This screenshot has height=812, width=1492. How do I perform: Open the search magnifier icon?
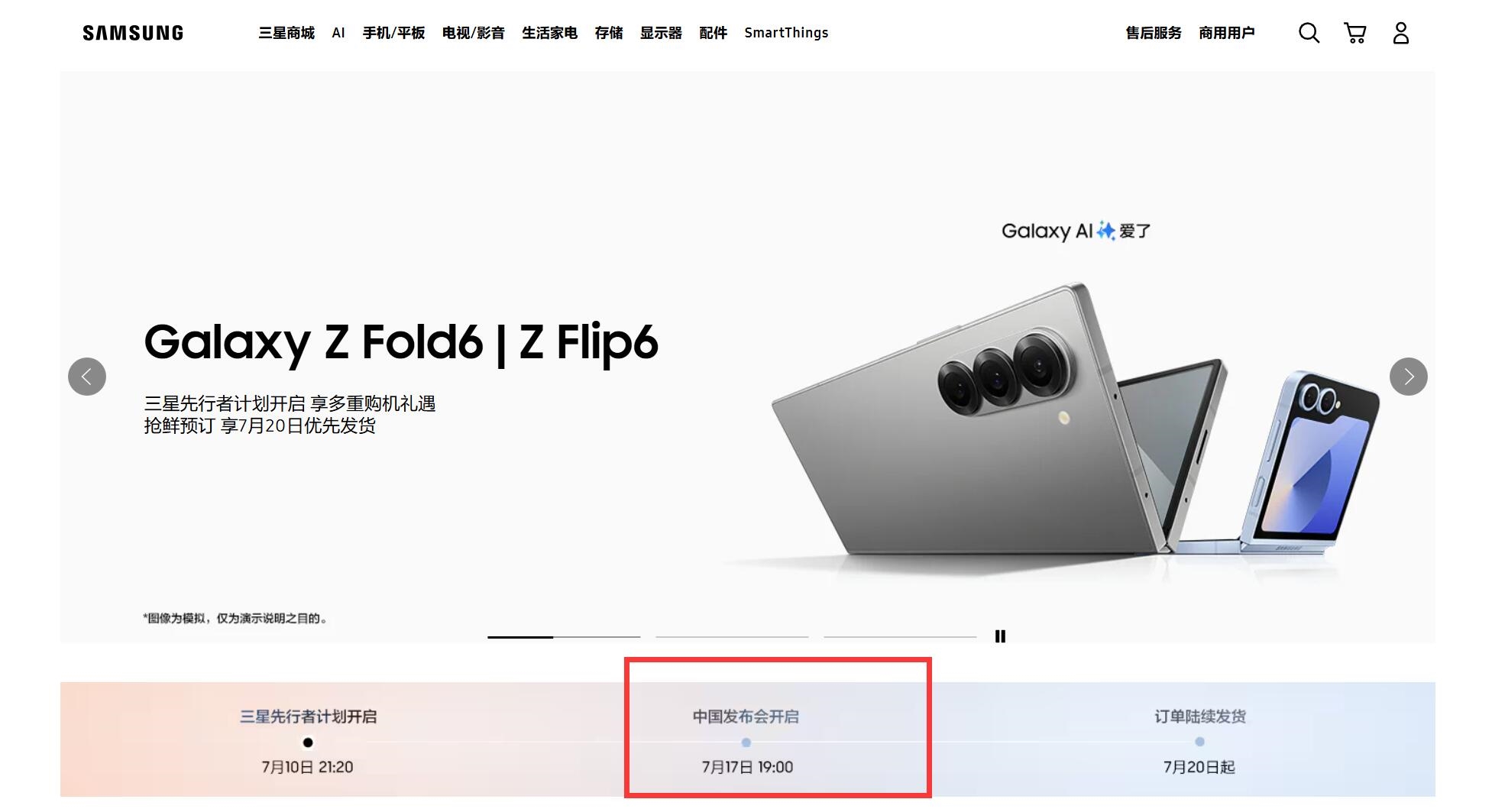tap(1309, 33)
